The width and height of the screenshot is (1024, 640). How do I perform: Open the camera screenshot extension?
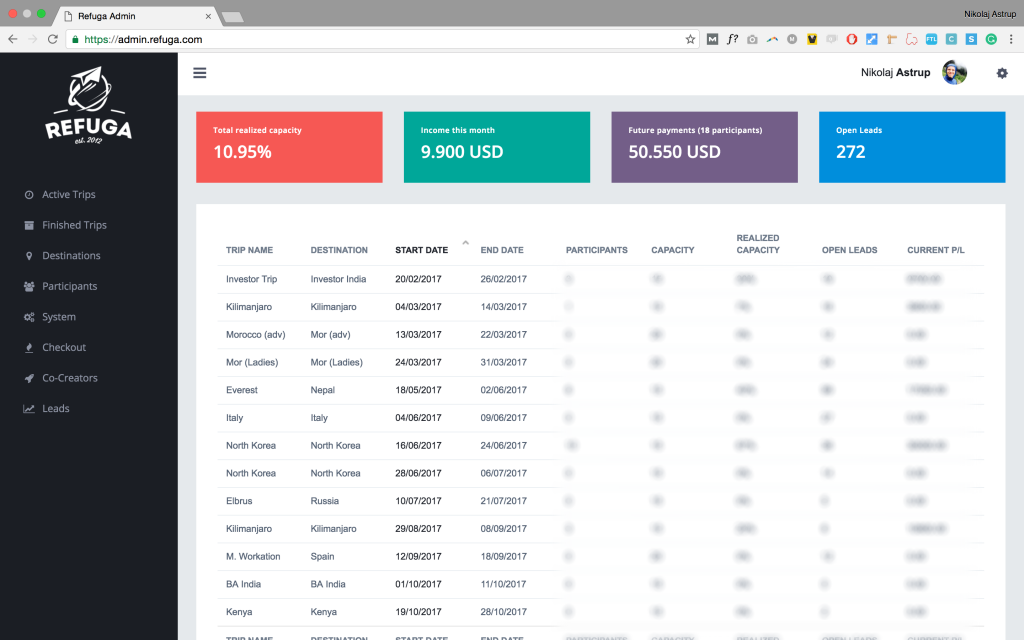pyautogui.click(x=752, y=39)
